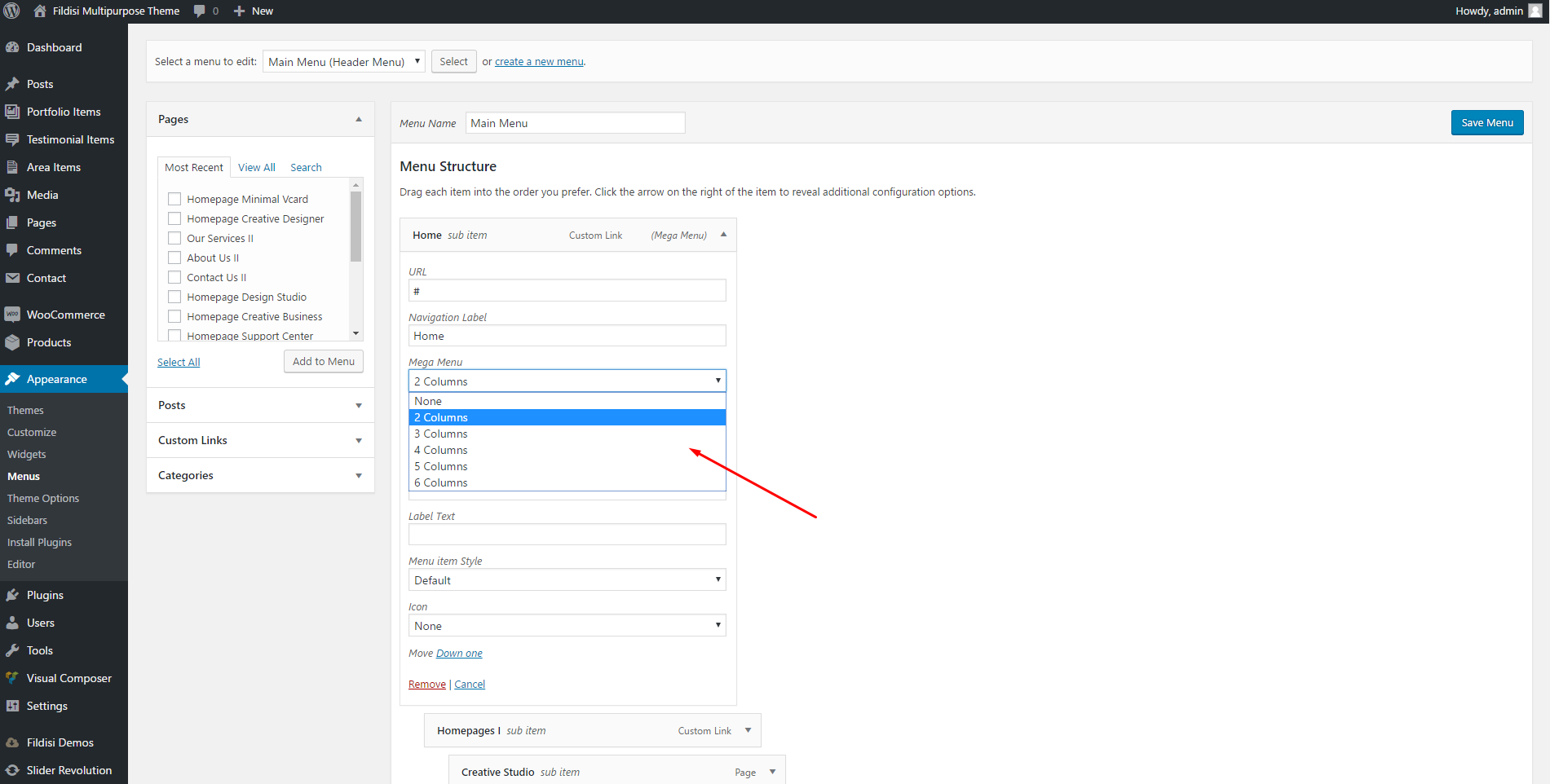Expand the Categories panel
This screenshot has width=1550, height=784.
(359, 476)
